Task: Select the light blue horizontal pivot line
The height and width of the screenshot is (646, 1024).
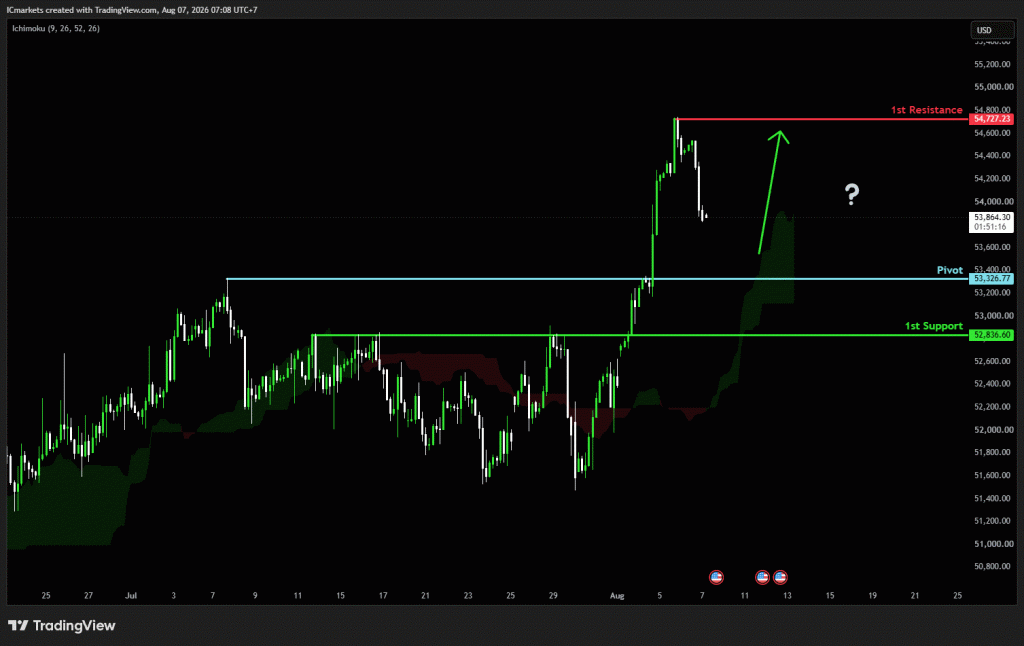Action: click(x=598, y=279)
